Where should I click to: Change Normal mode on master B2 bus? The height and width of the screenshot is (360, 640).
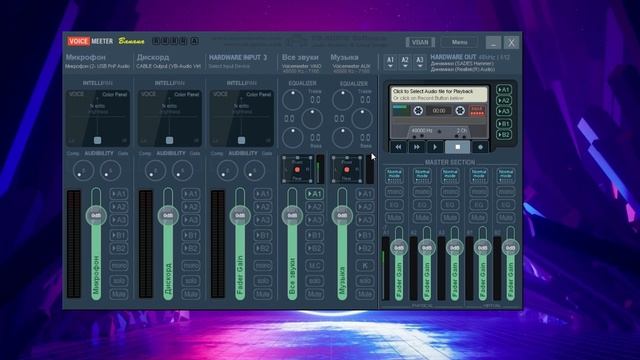pos(506,176)
